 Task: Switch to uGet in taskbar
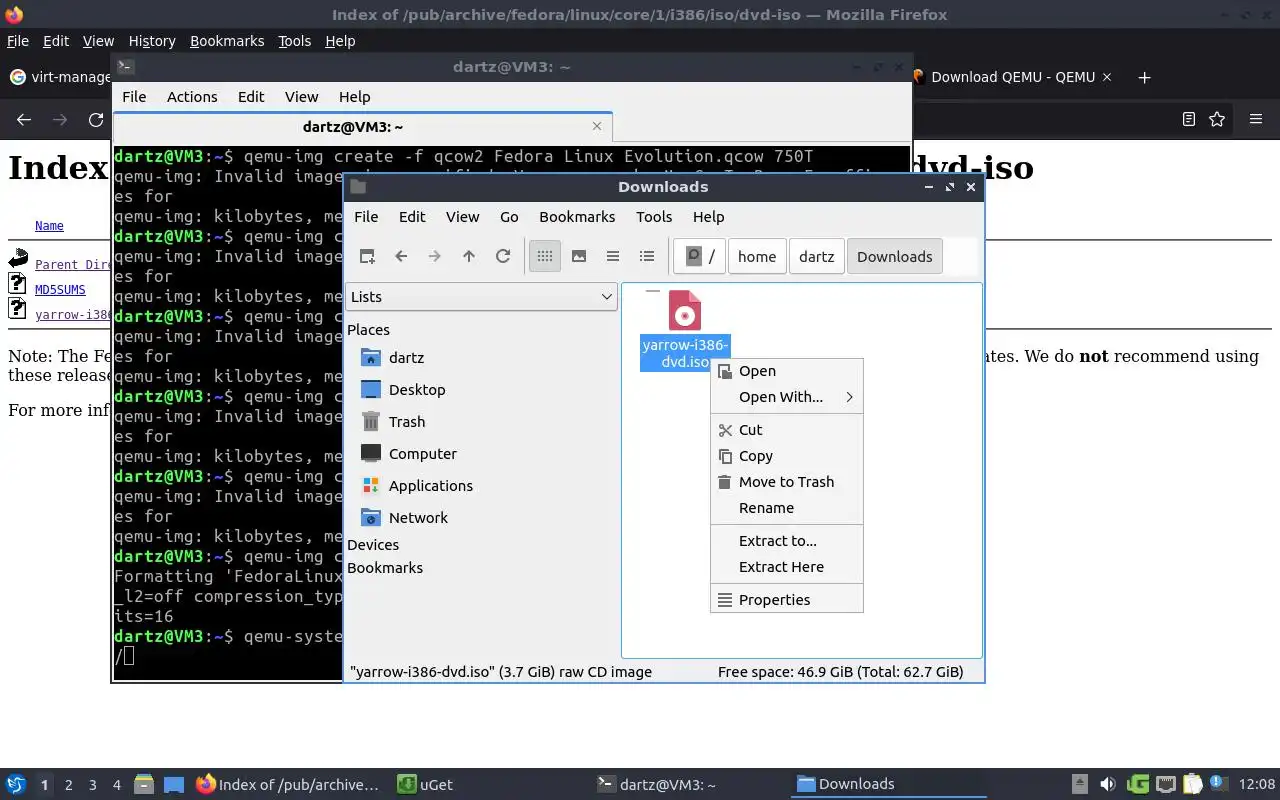click(x=425, y=785)
